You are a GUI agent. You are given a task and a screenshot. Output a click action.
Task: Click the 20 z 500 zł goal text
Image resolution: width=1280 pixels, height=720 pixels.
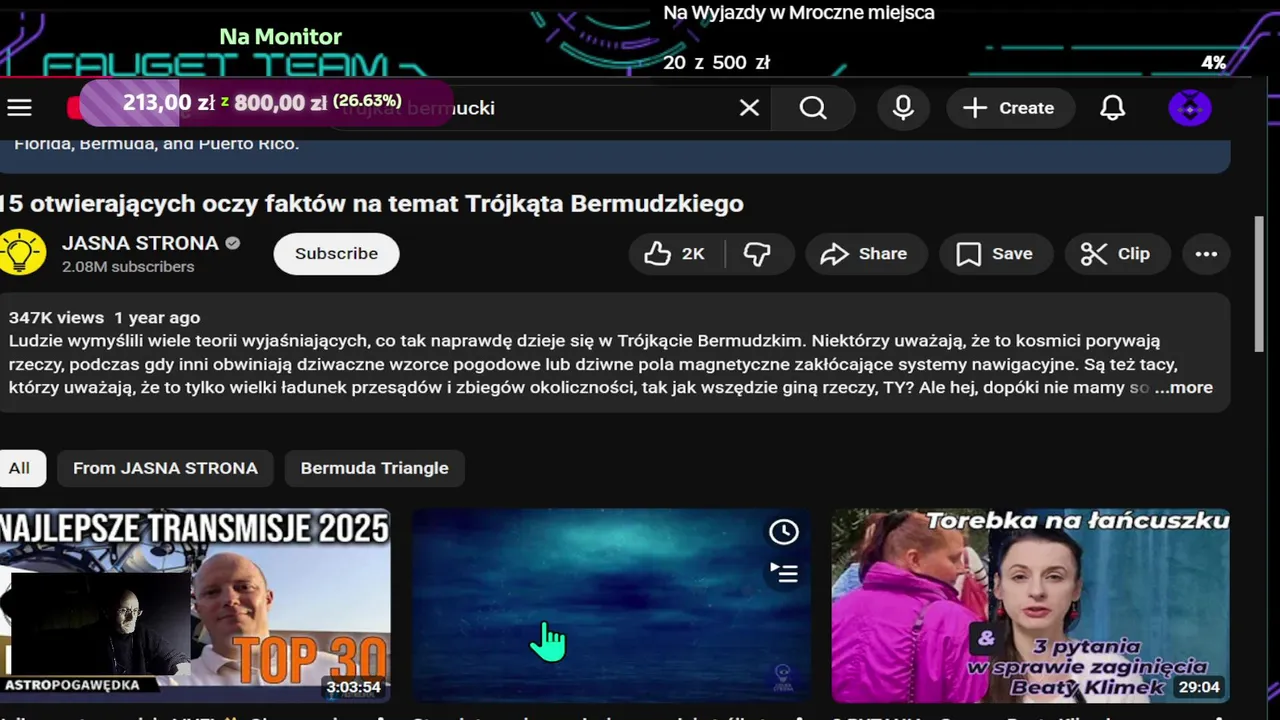click(716, 62)
